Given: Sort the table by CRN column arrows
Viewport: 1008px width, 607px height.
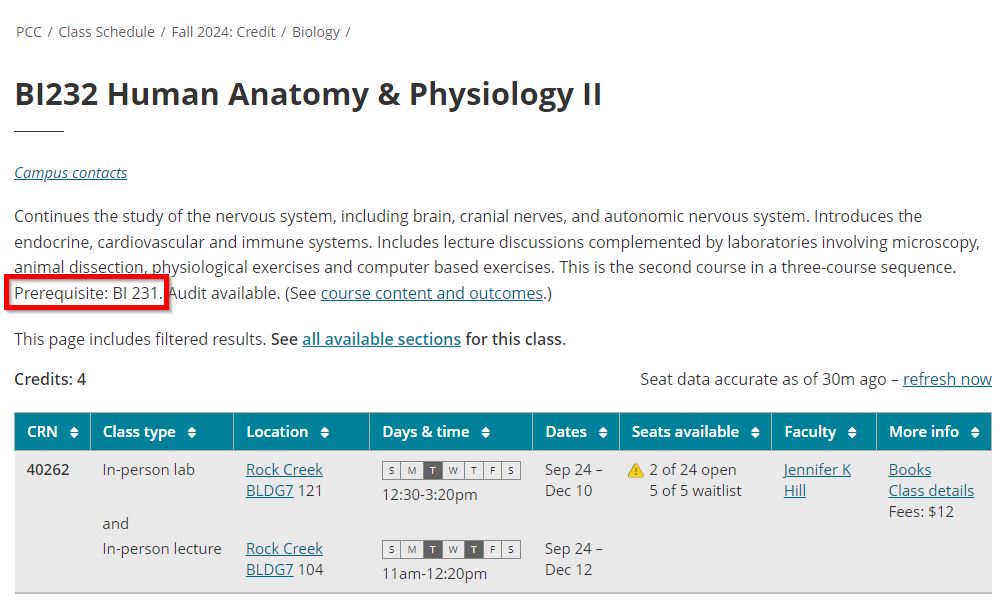Looking at the screenshot, I should 74,432.
